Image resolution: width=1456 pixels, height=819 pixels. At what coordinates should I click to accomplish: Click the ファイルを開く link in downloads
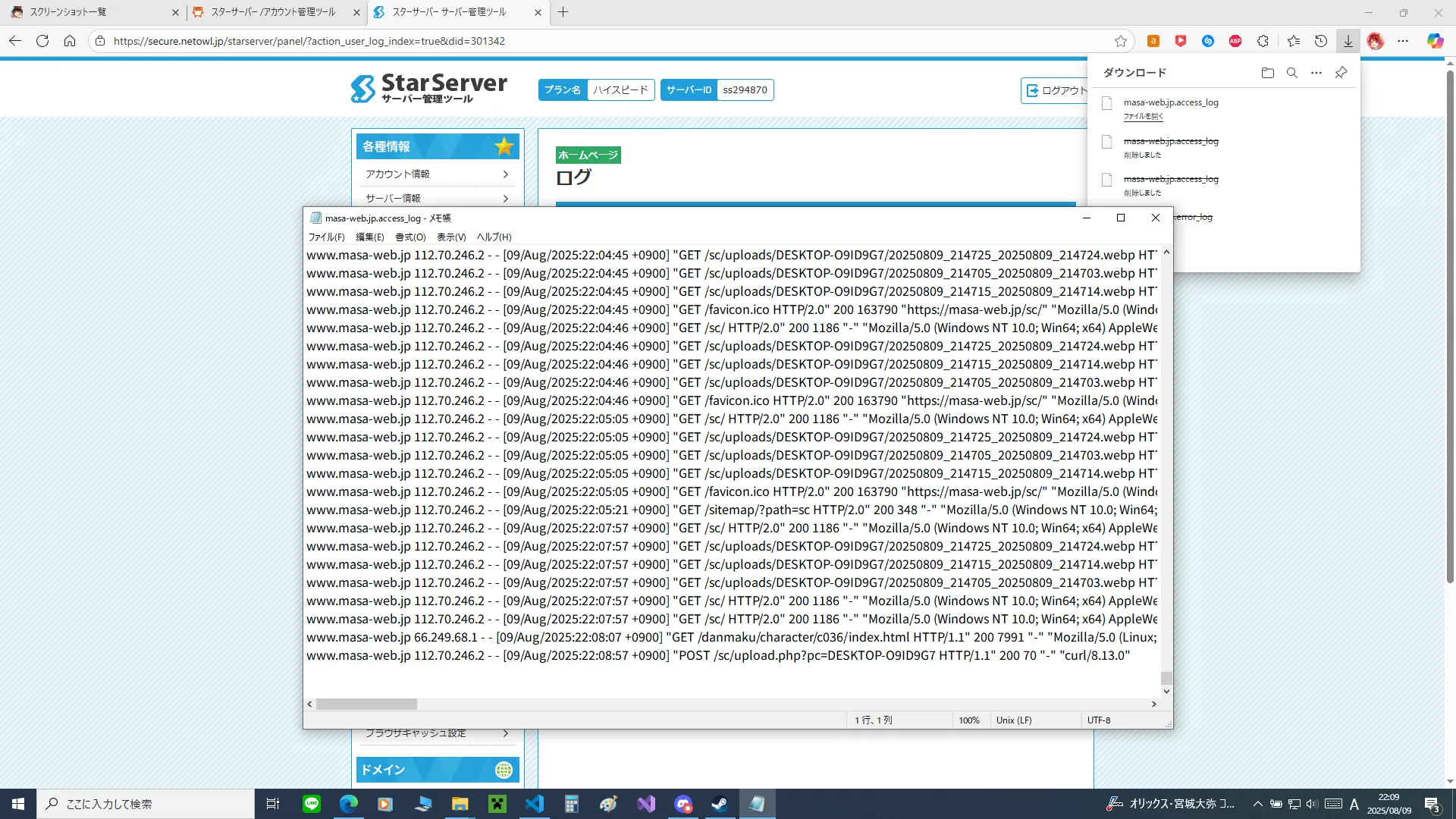coord(1143,117)
